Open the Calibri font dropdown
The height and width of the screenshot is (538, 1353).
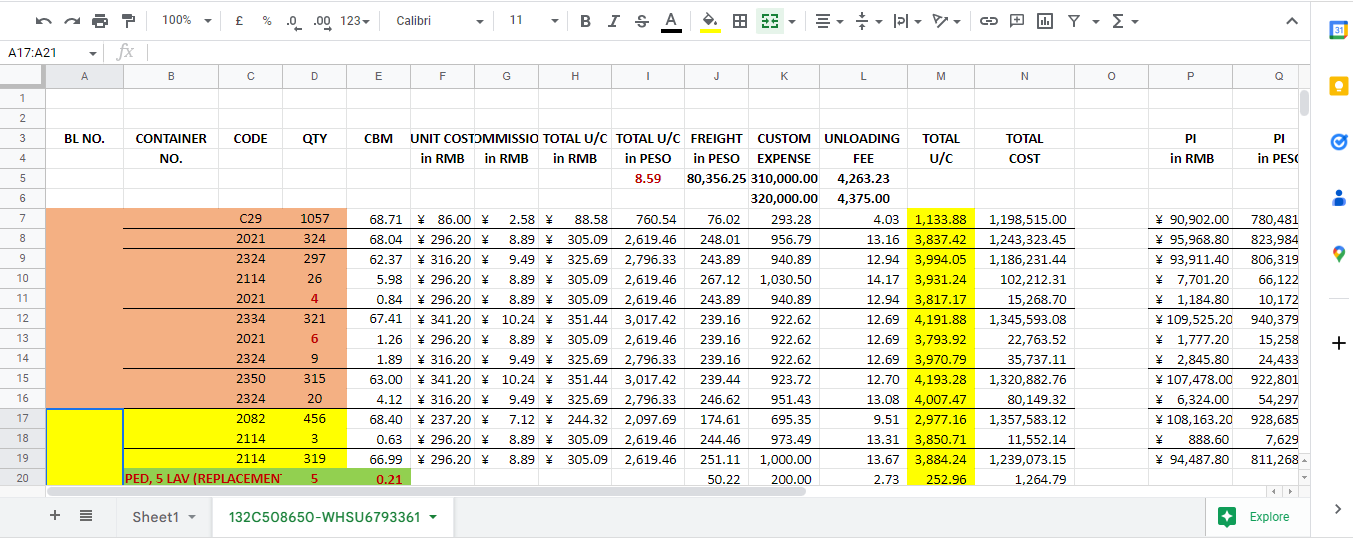pos(439,21)
